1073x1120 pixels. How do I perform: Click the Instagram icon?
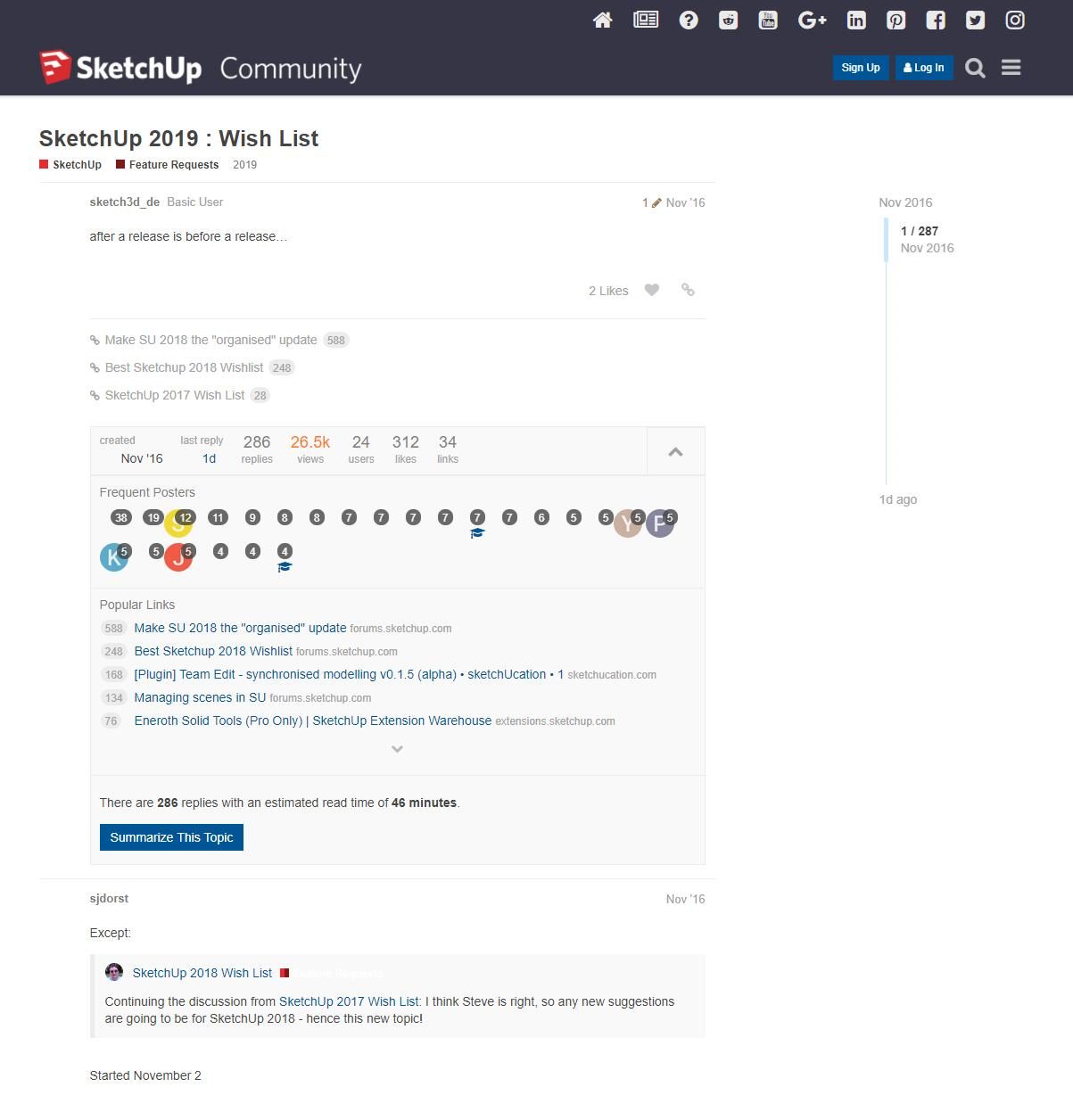pos(1015,21)
